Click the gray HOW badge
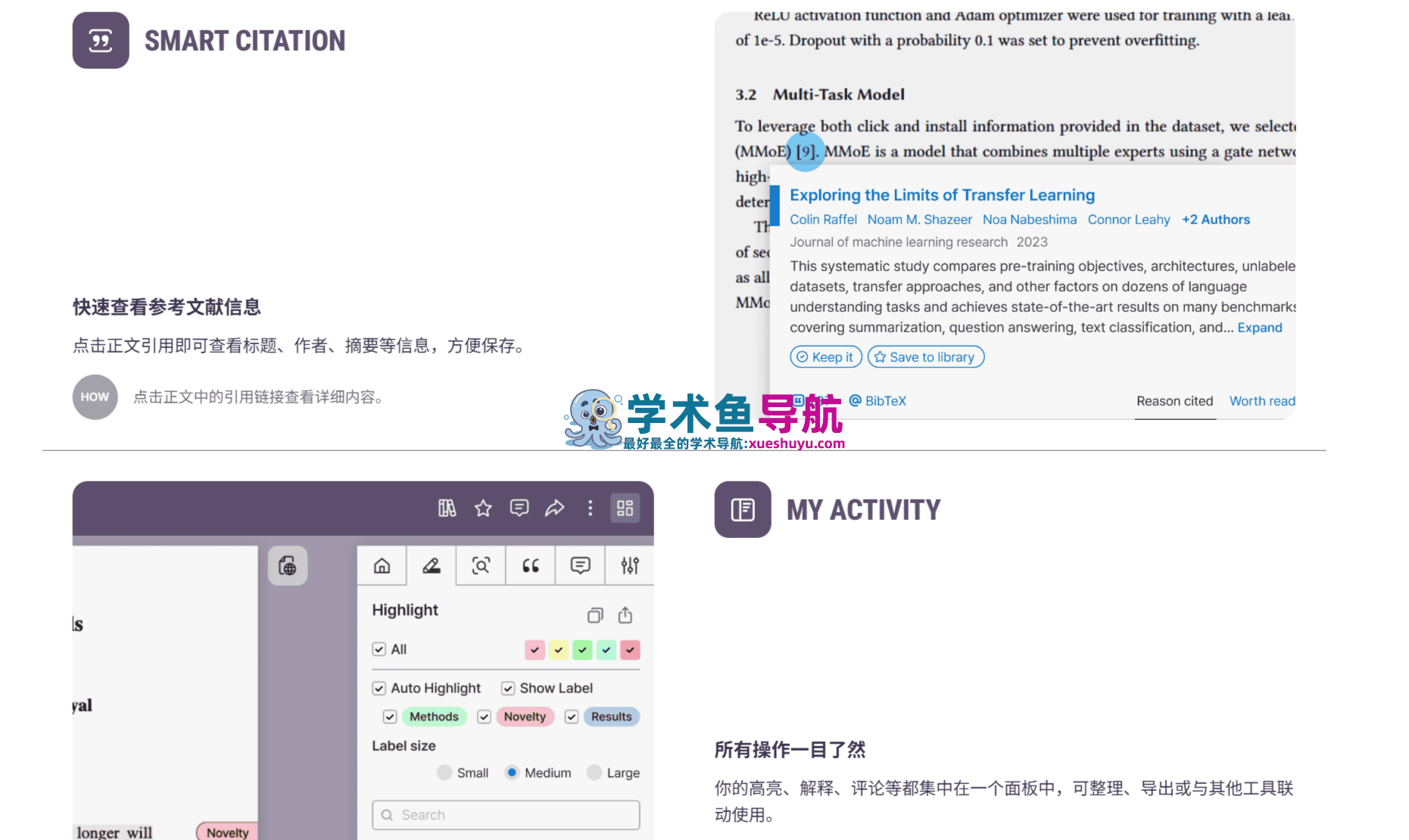The width and height of the screenshot is (1409, 840). tap(95, 397)
